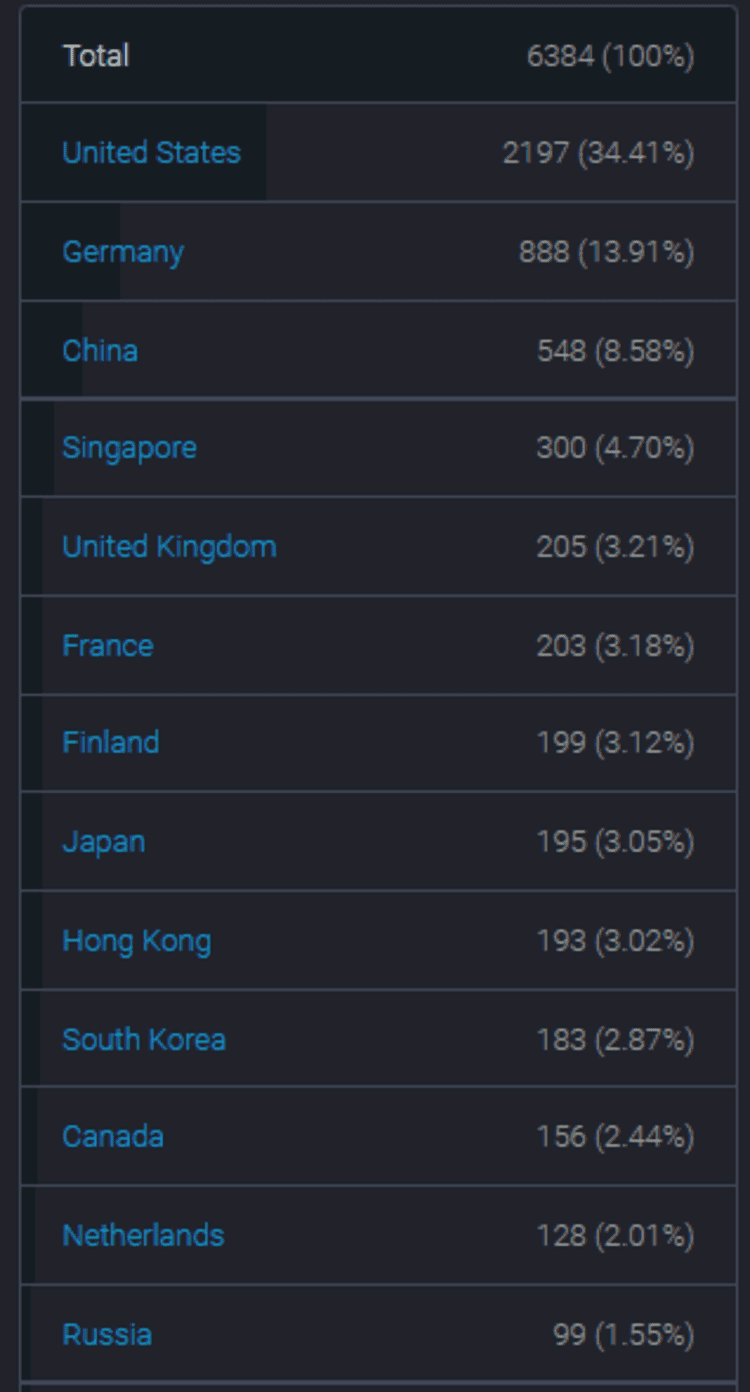
Task: Follow the Canada link
Action: pos(113,1137)
